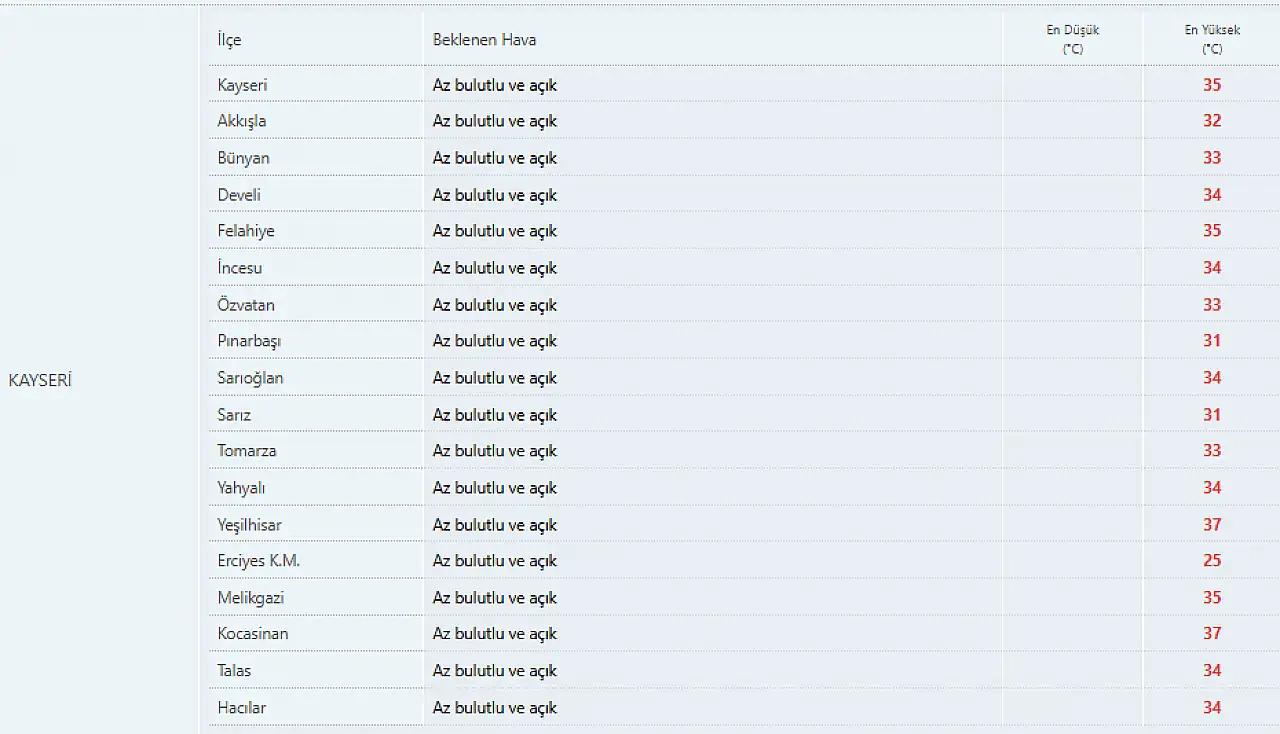The height and width of the screenshot is (734, 1280).
Task: Click the Beklenen Hava column header
Action: pyautogui.click(x=484, y=40)
